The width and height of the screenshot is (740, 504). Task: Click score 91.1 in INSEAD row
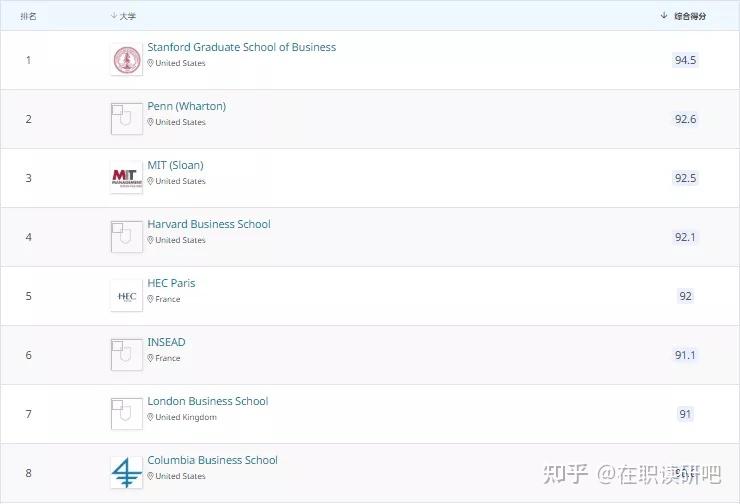click(685, 355)
